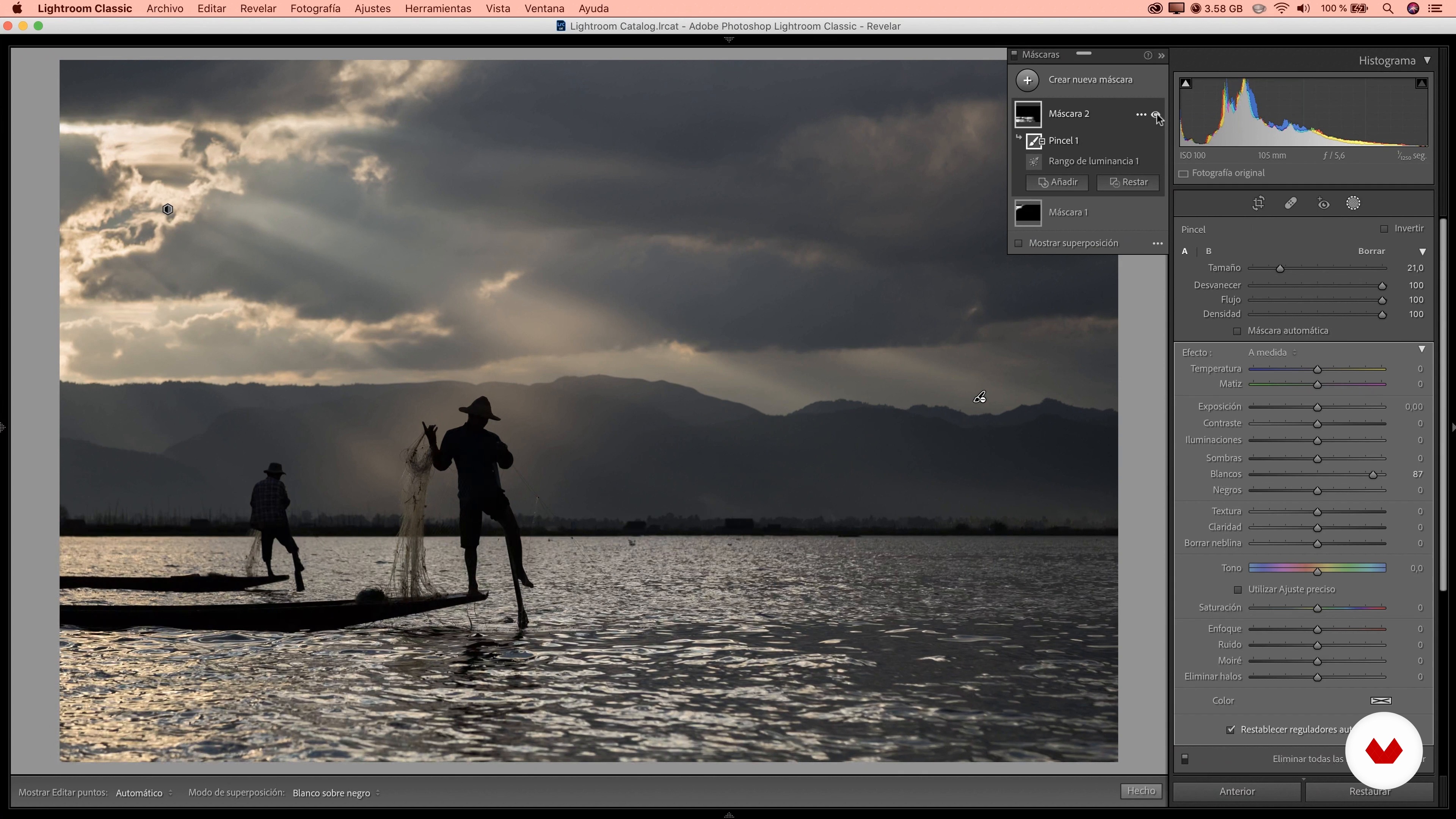Open macOS Spotlight search icon

pyautogui.click(x=1388, y=8)
